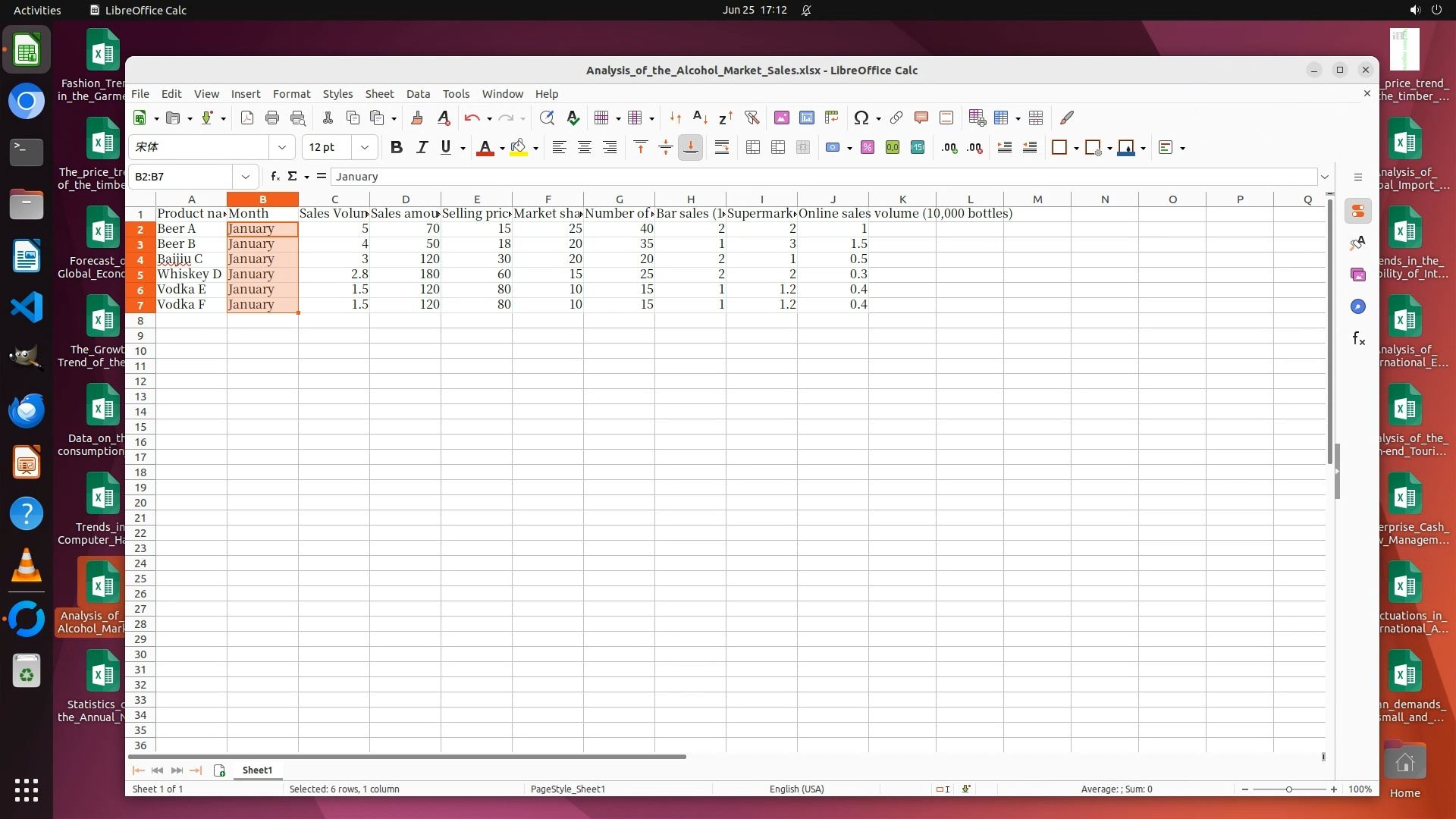Toggle Bold formatting
This screenshot has width=1456, height=819.
tap(396, 148)
